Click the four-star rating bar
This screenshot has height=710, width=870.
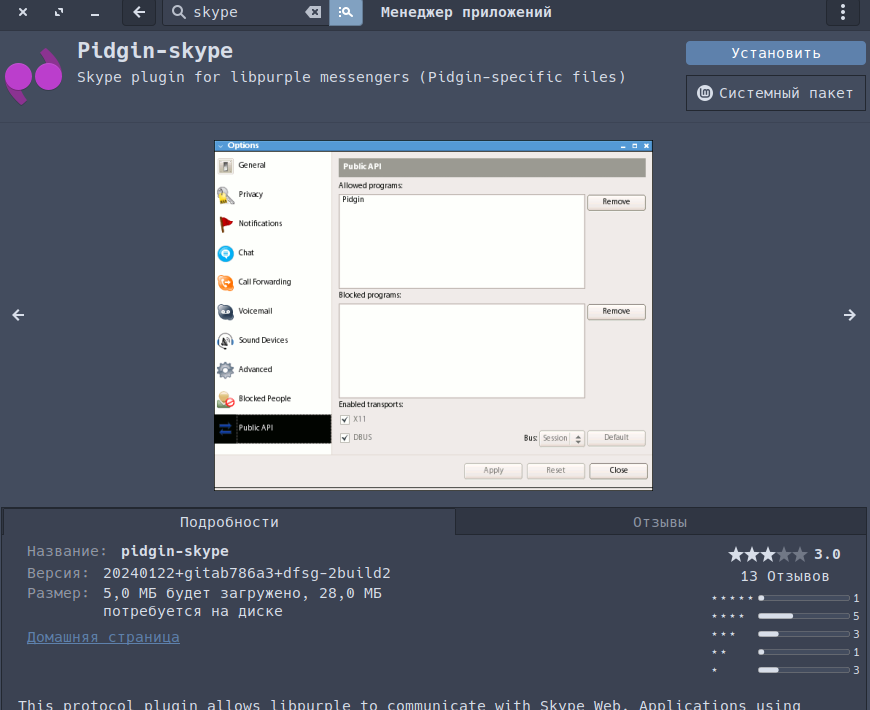(x=803, y=616)
